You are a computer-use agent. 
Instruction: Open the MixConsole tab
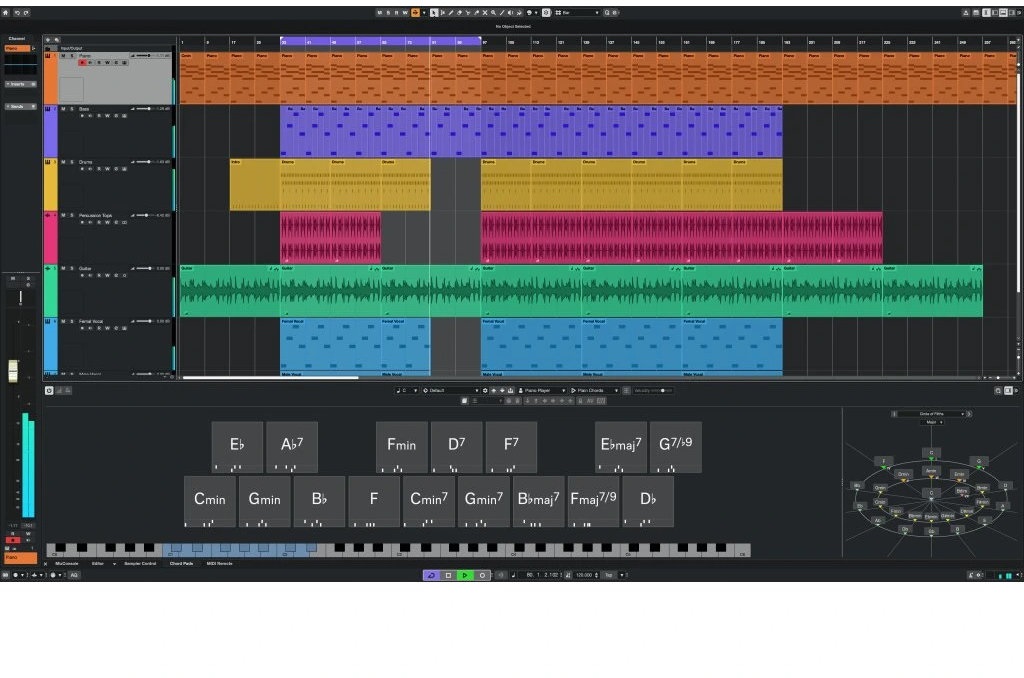(x=67, y=564)
